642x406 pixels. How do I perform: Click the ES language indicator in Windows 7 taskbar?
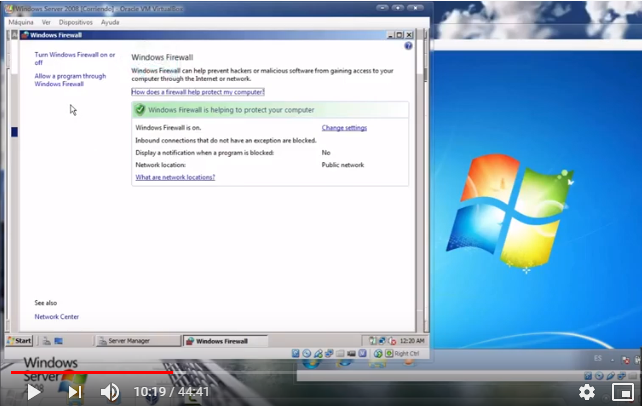pos(598,359)
